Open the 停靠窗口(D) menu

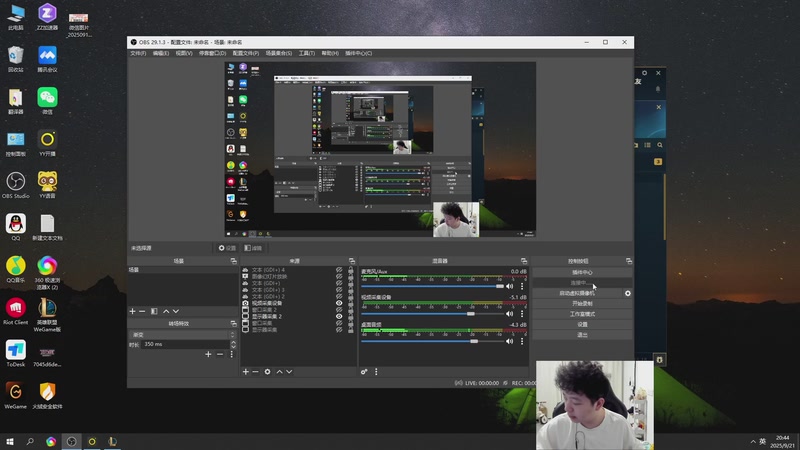[212, 53]
